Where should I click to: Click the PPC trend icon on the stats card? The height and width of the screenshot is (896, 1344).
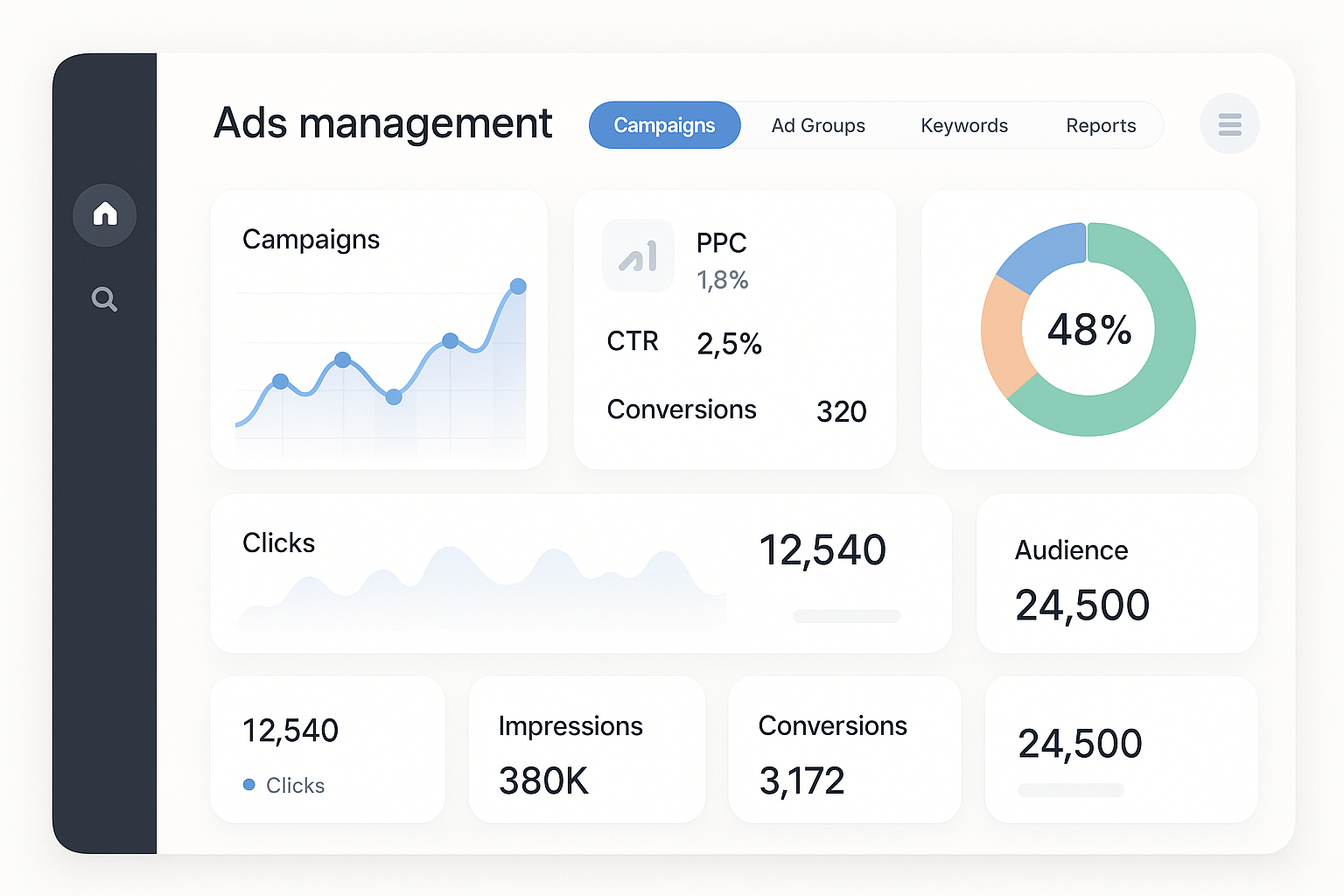(x=639, y=255)
